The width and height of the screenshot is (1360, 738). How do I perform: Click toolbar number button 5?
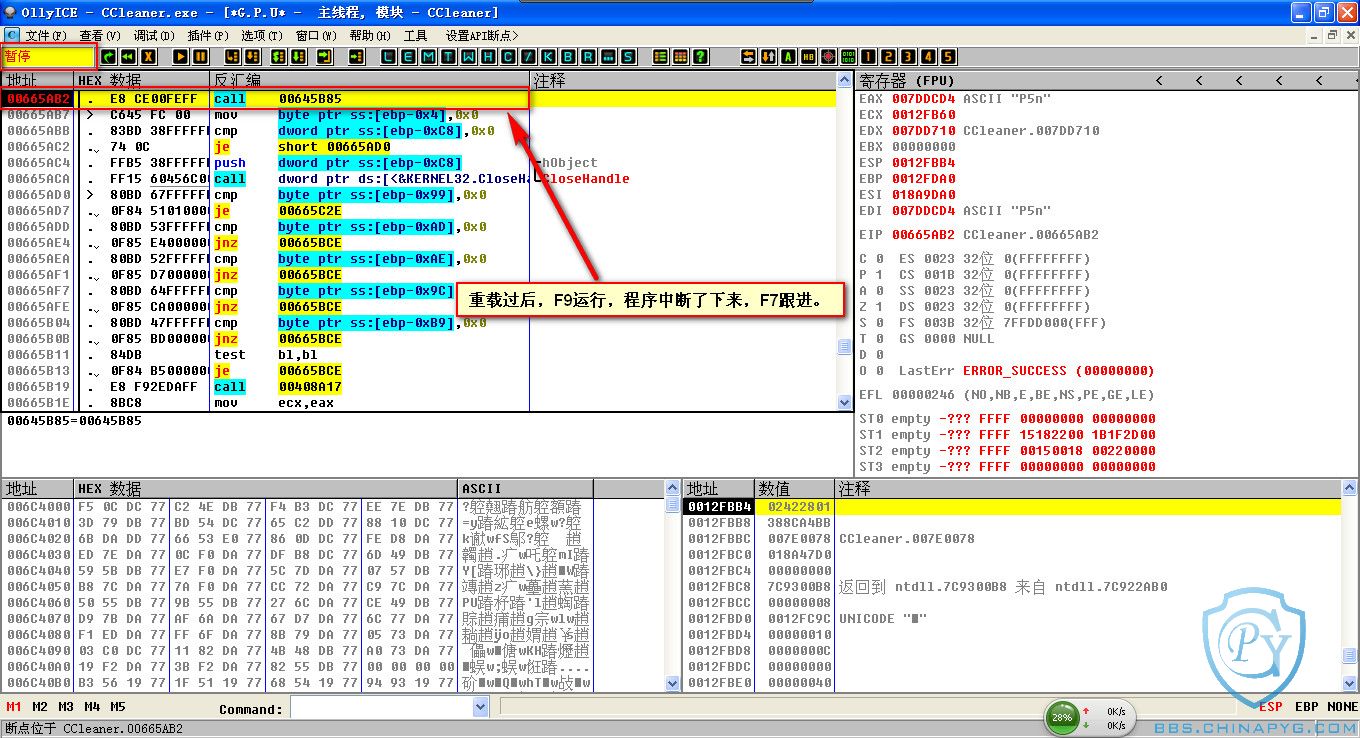tap(948, 57)
